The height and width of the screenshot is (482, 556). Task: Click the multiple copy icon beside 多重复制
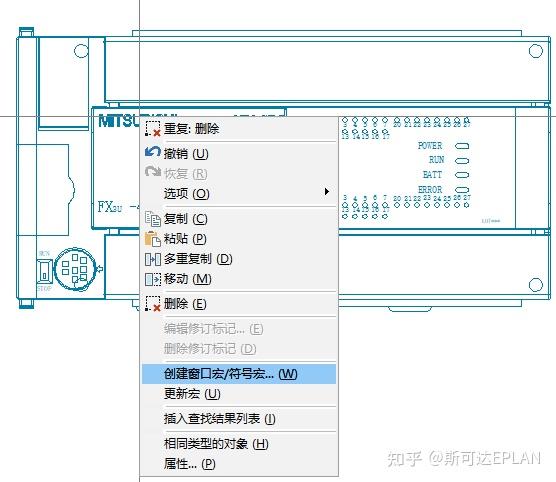tap(153, 259)
